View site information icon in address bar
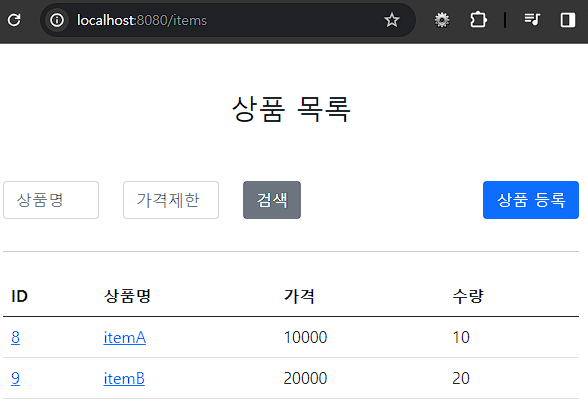588x405 pixels. tap(57, 20)
